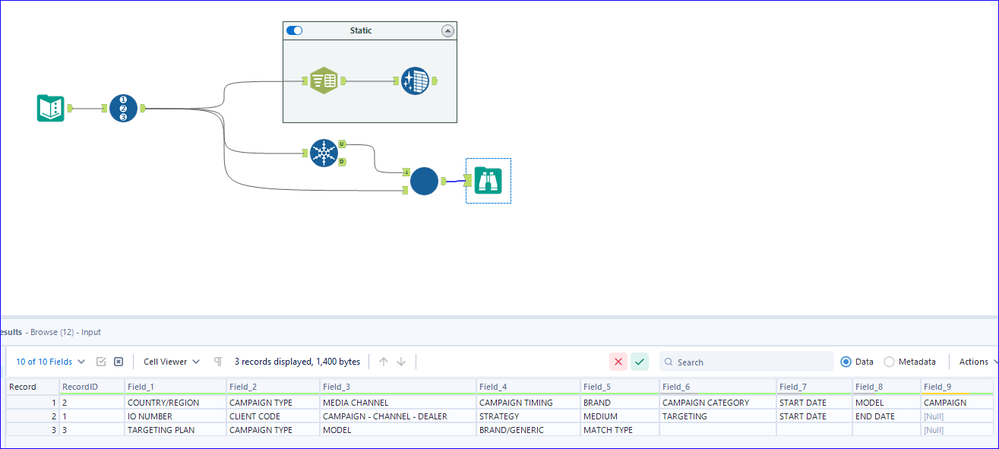The image size is (999, 449).
Task: Select the Metadata radio button
Action: coord(889,362)
